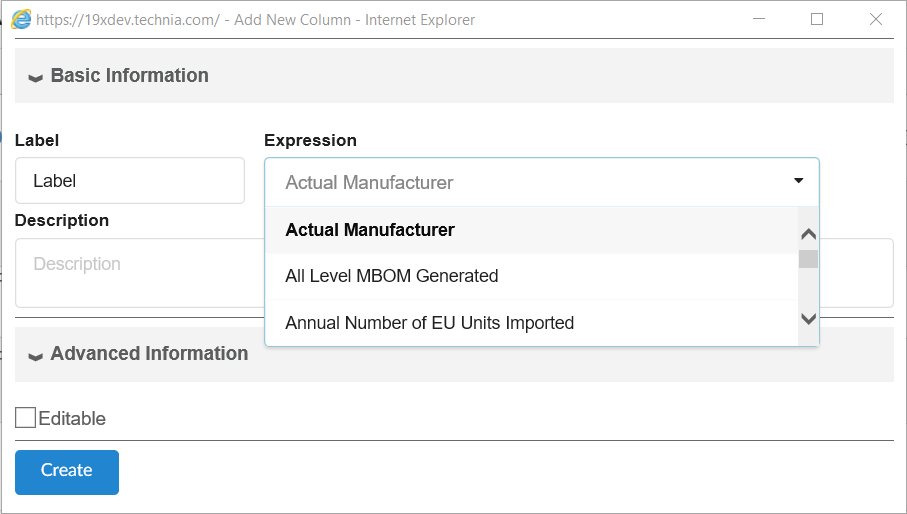Click the dropdown list scrollbar thumb
907x514 pixels.
coord(808,260)
